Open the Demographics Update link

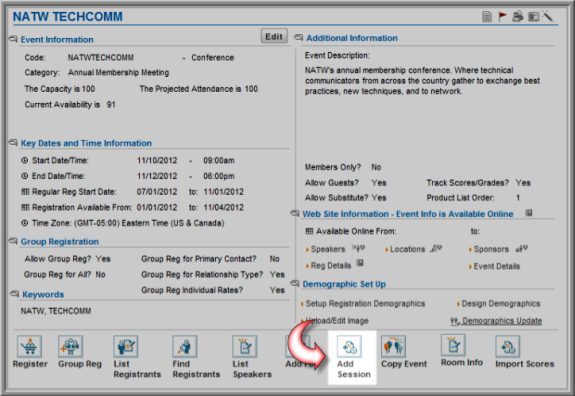click(502, 321)
